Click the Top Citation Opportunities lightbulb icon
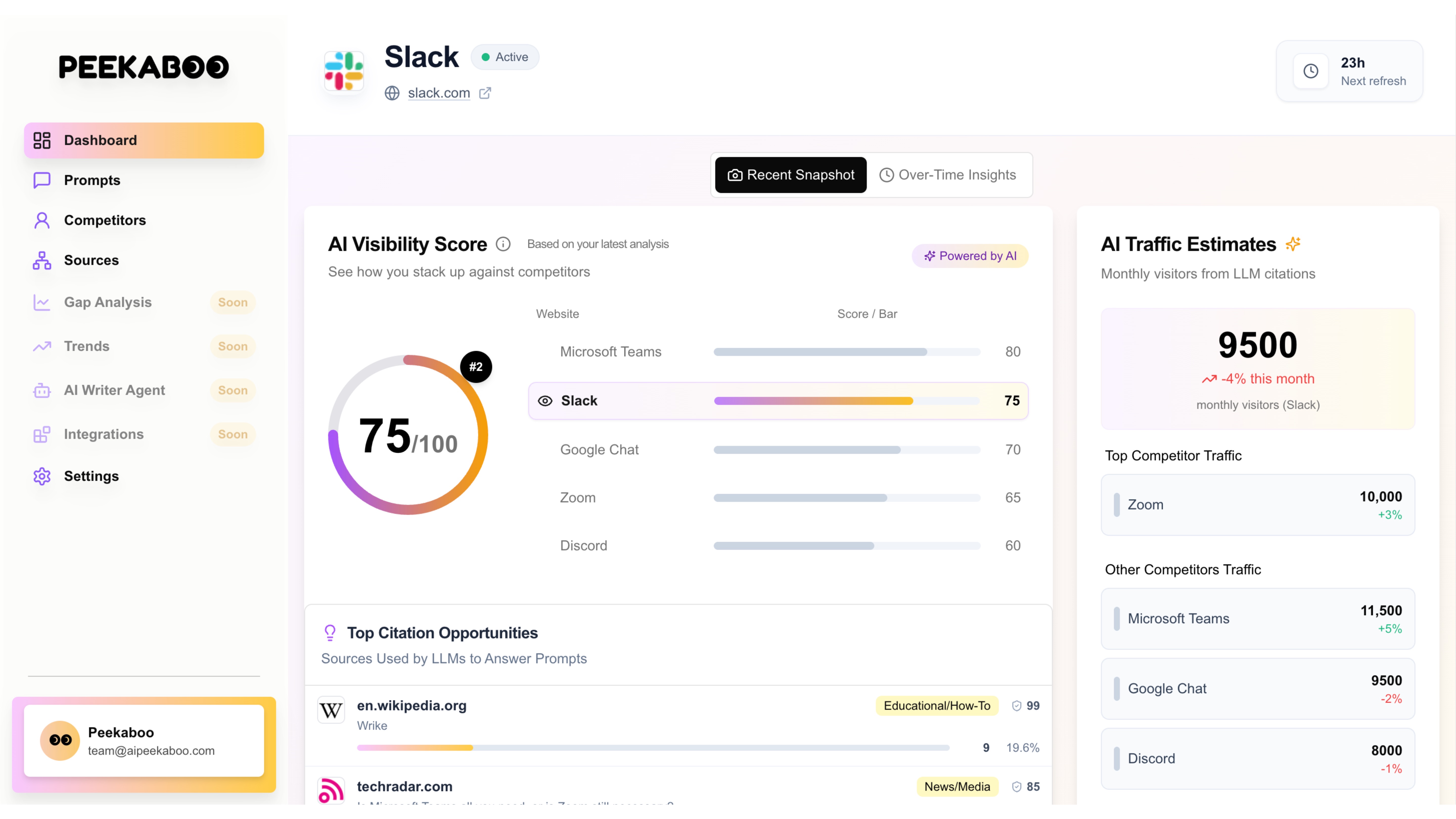 coord(330,632)
